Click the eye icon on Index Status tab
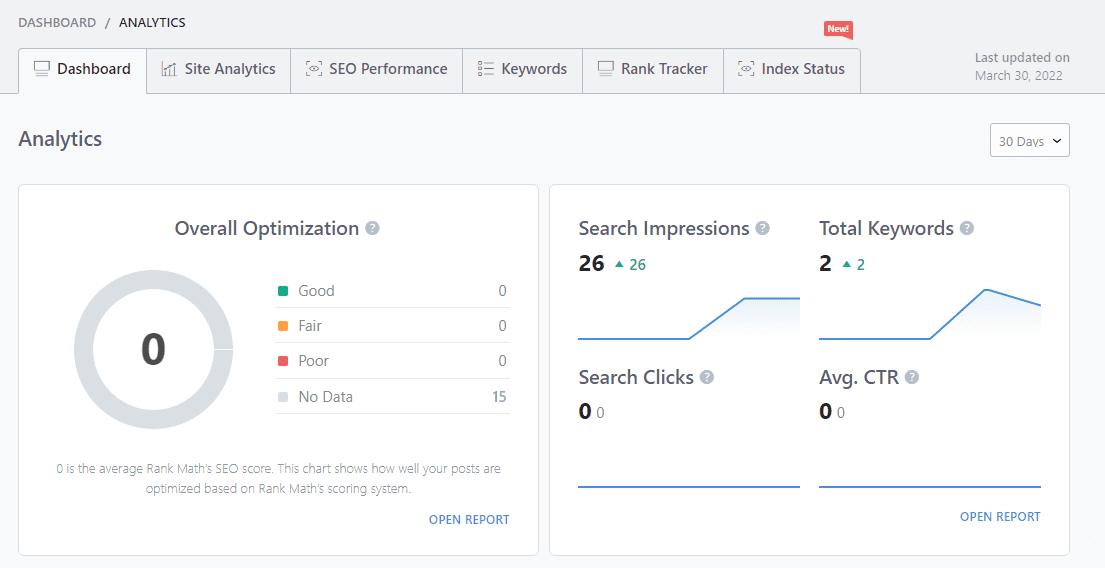The image size is (1105, 568). [746, 69]
